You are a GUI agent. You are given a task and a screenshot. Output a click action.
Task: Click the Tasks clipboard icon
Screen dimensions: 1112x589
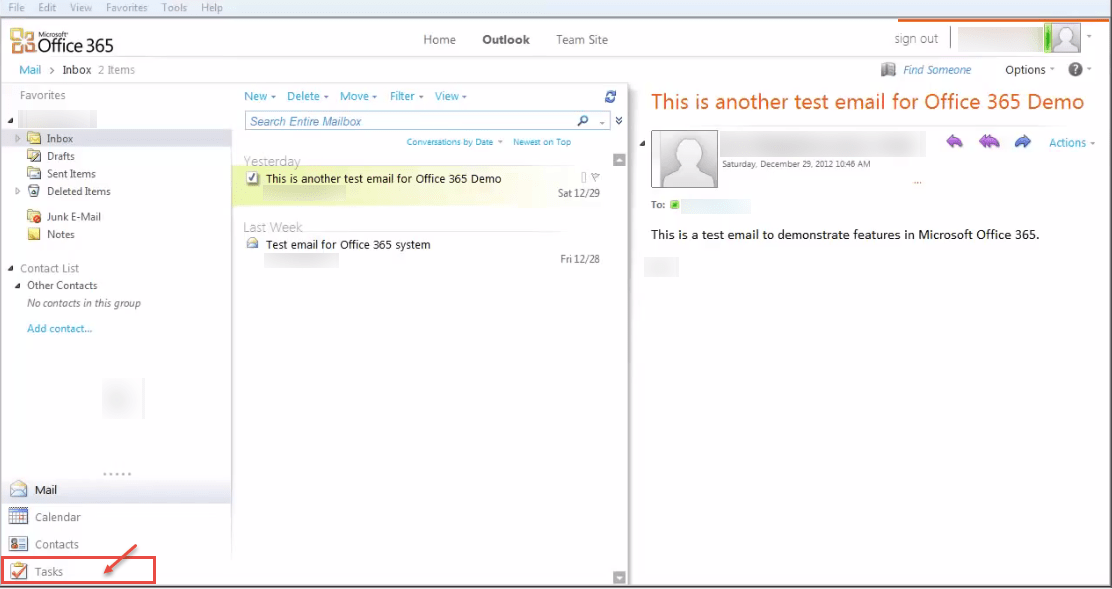point(19,571)
